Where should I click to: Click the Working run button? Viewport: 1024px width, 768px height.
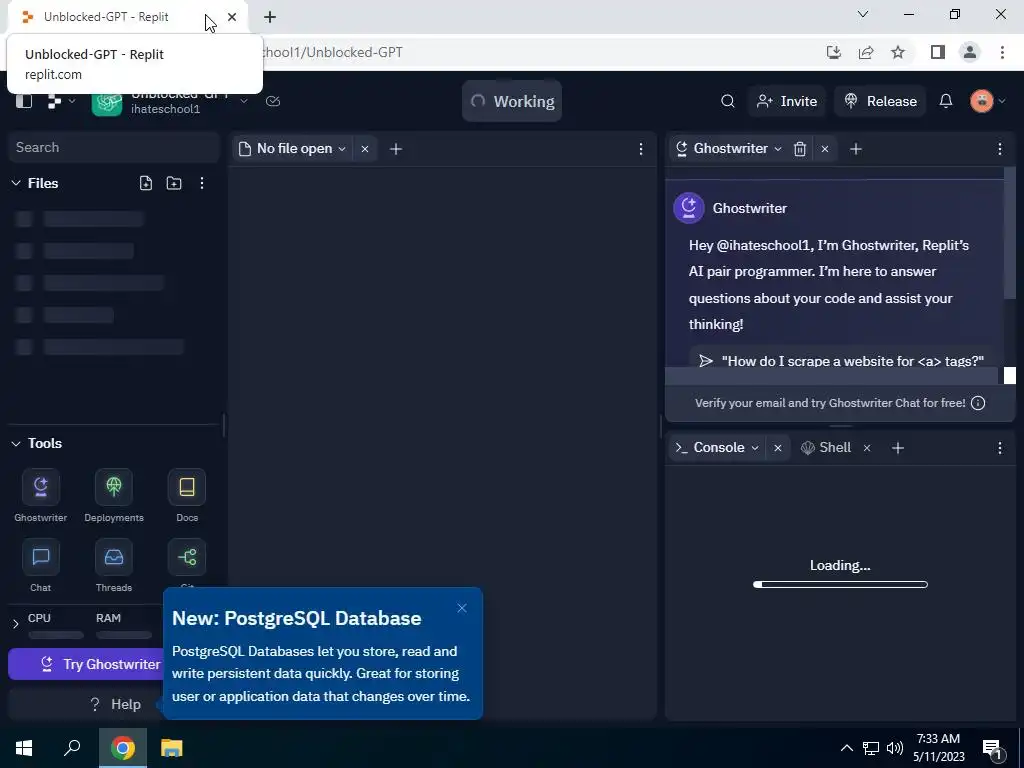[512, 101]
